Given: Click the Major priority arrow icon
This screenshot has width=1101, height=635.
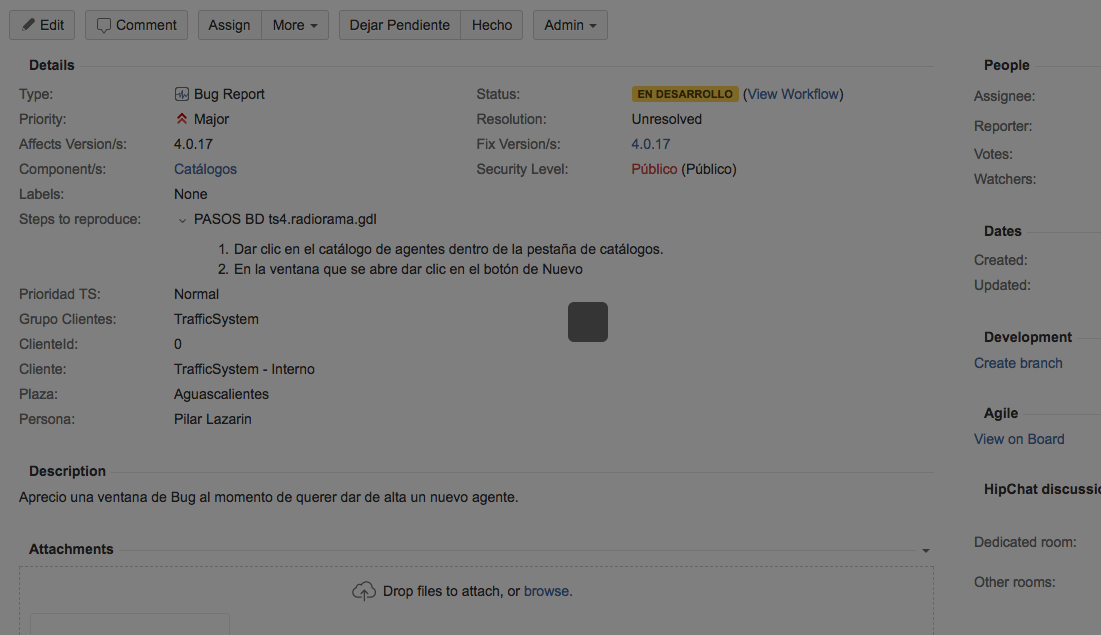Looking at the screenshot, I should pos(181,119).
